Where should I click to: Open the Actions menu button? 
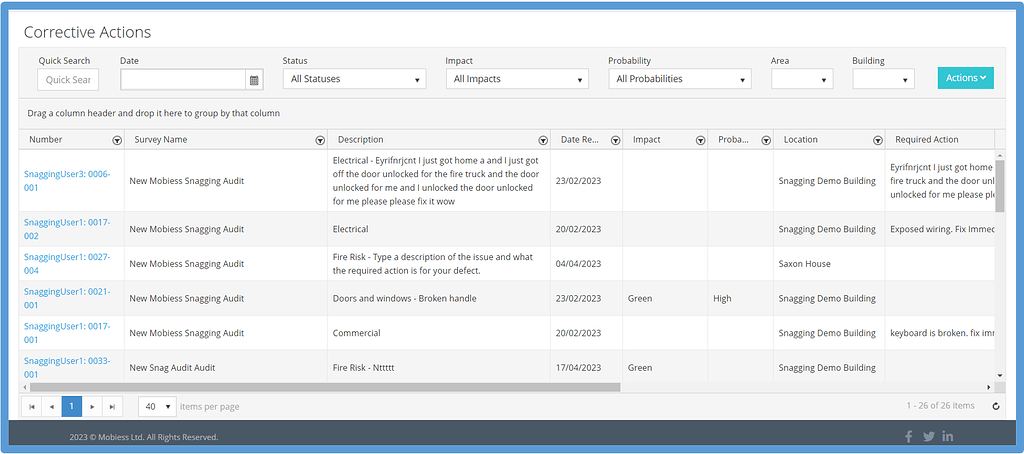(x=965, y=78)
